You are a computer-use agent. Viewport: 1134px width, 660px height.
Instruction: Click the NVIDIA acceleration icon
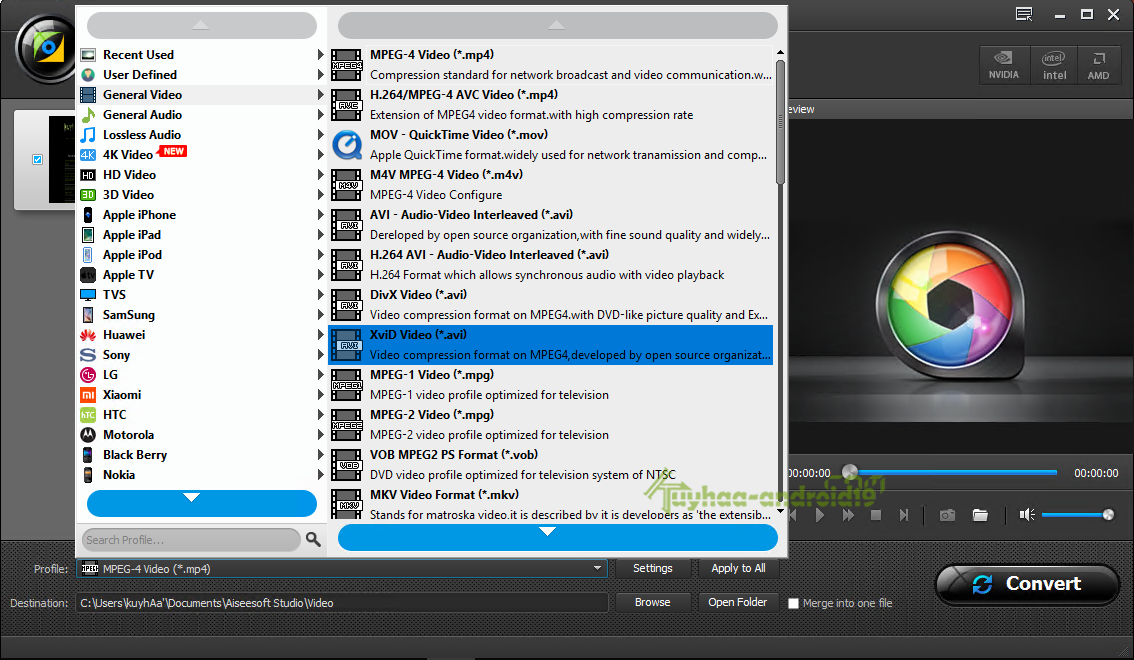click(x=1004, y=64)
